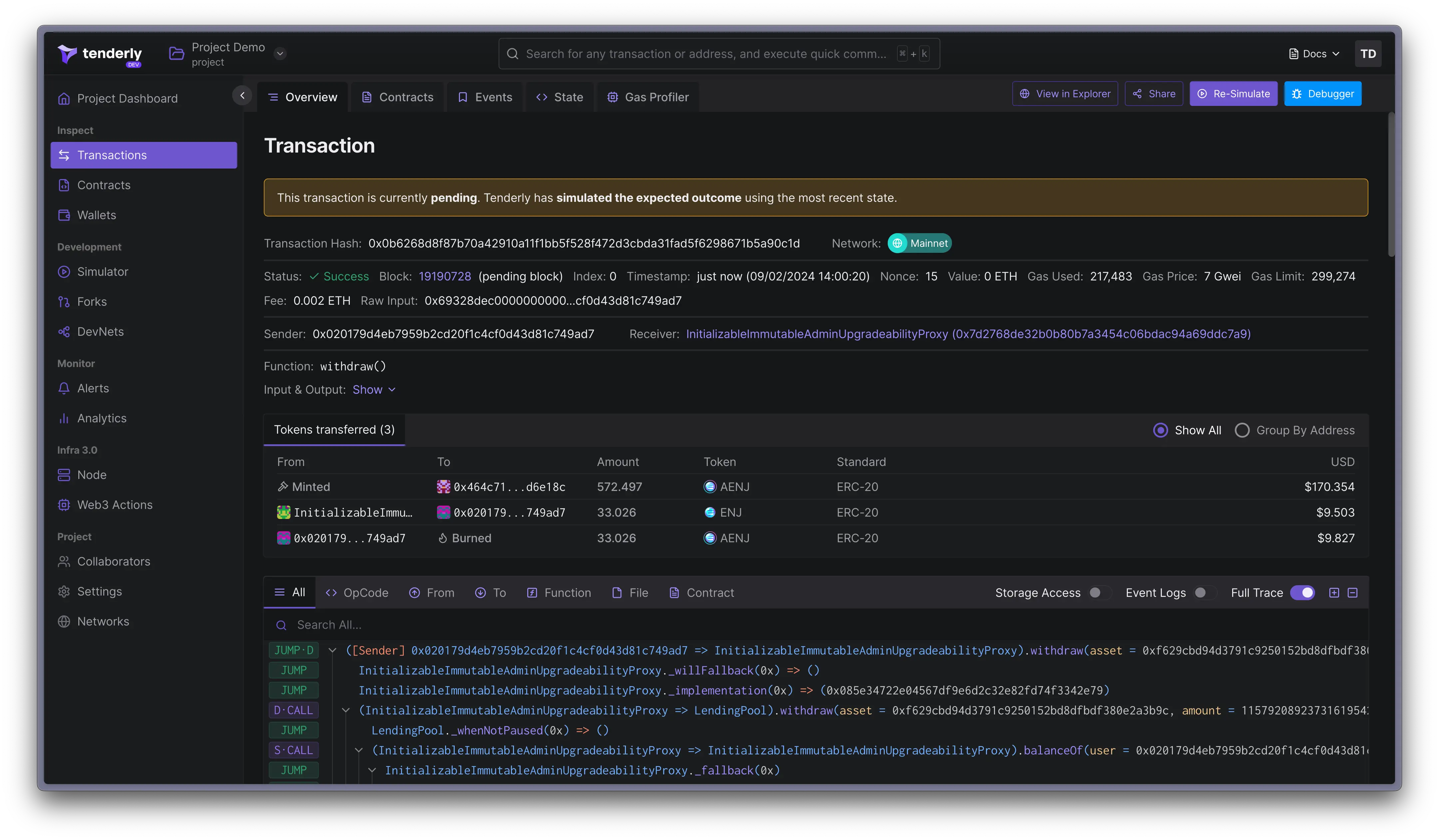Image resolution: width=1439 pixels, height=840 pixels.
Task: Click the expand all trace icon
Action: 1334,593
